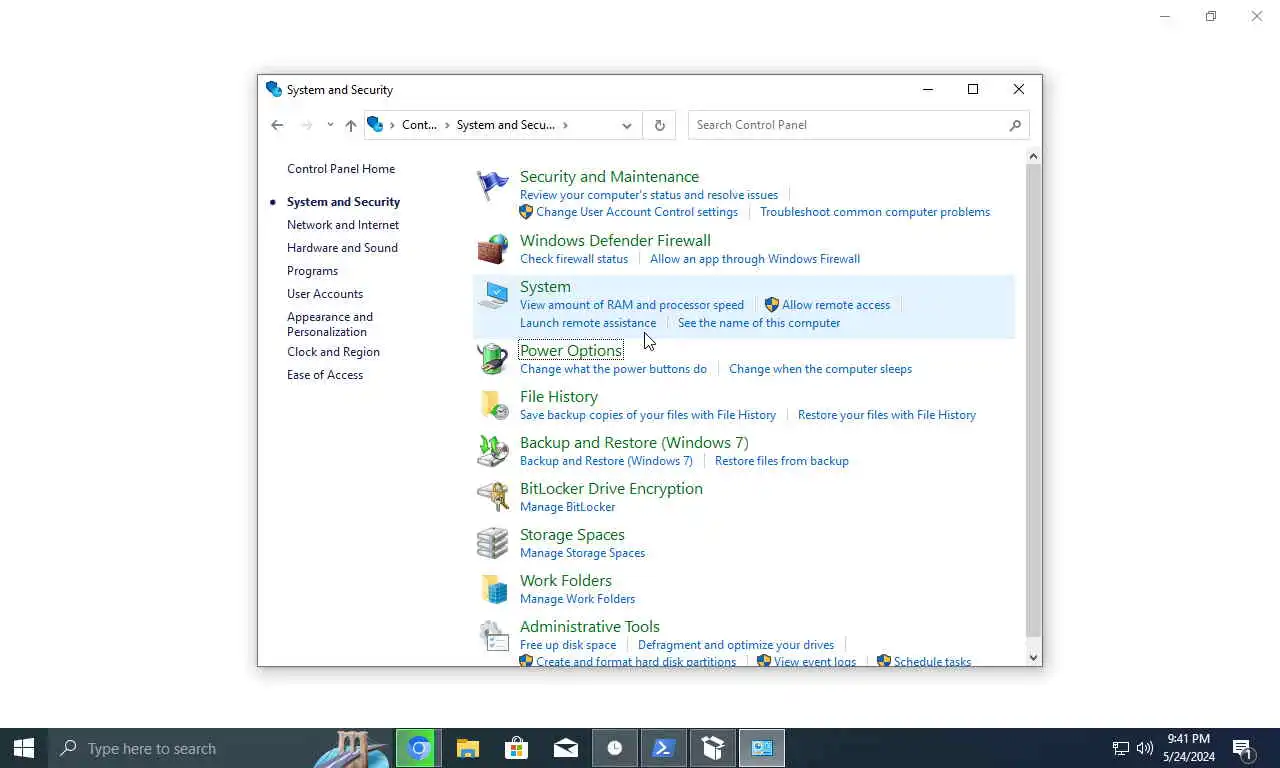Click the Backup and Restore icon

click(x=492, y=451)
